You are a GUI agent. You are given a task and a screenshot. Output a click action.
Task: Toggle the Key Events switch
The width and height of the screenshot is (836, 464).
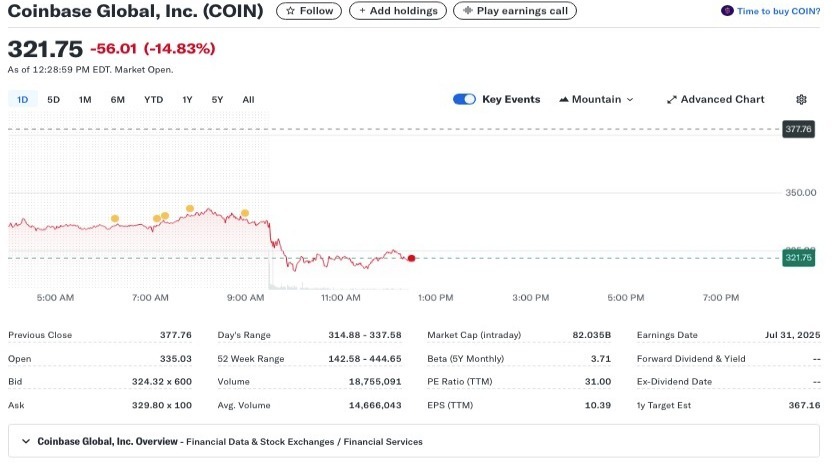(x=464, y=99)
